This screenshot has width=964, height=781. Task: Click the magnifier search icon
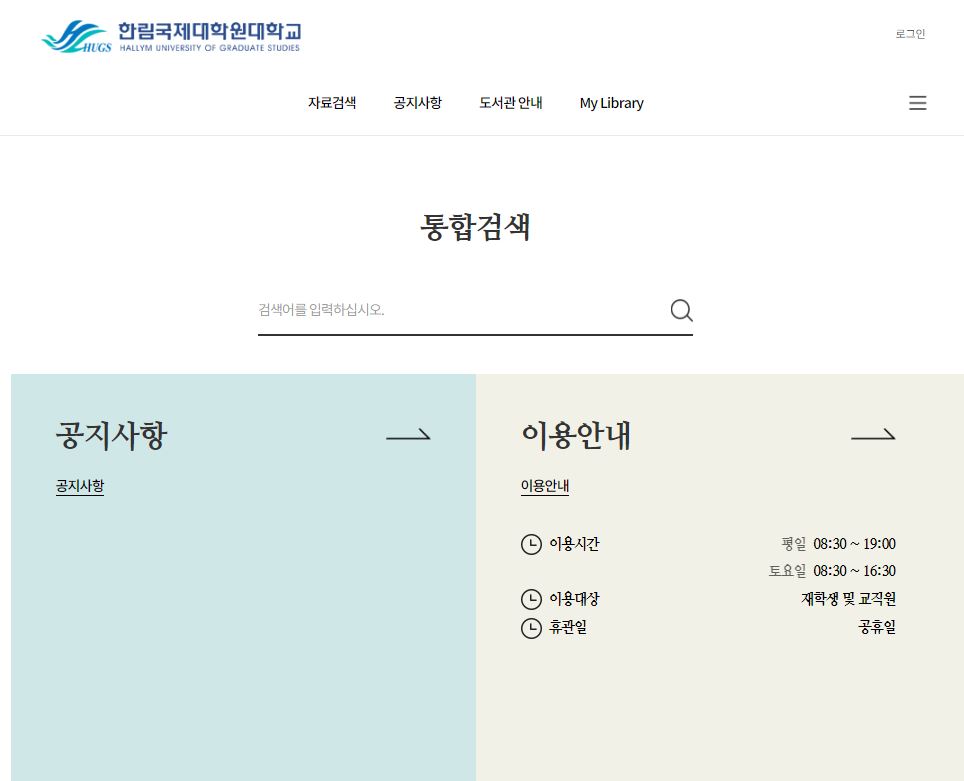(681, 311)
